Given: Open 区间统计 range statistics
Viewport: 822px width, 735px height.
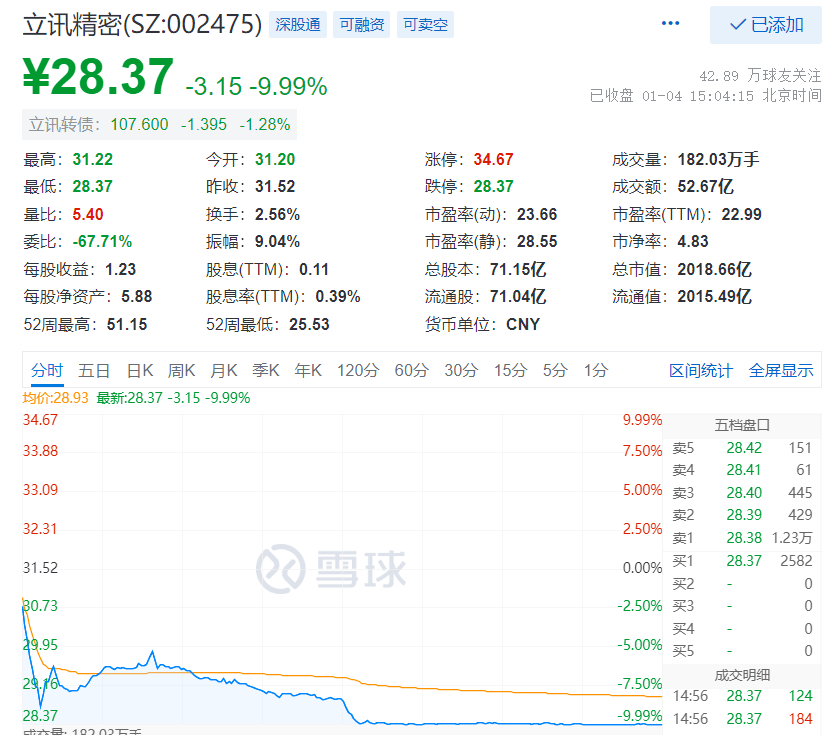Looking at the screenshot, I should pyautogui.click(x=701, y=370).
